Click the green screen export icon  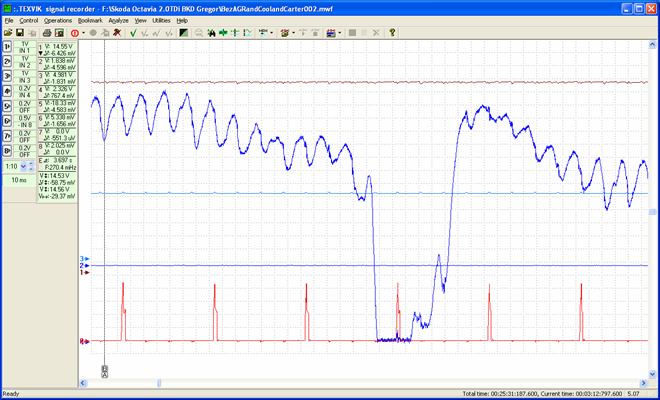[x=59, y=33]
